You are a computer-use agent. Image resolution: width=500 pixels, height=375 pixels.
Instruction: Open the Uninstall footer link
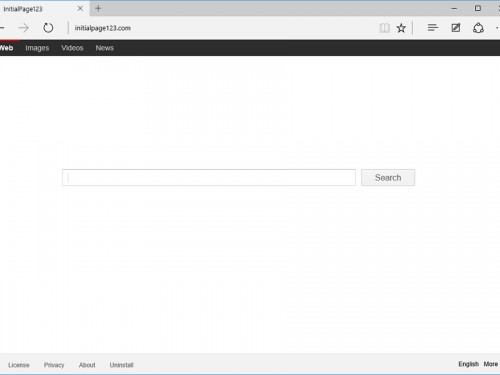[122, 365]
